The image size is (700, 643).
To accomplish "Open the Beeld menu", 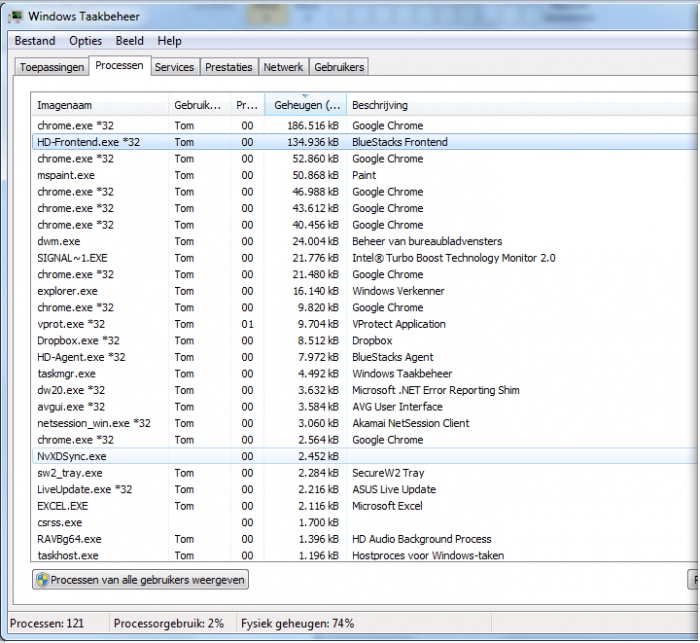I will coord(129,41).
